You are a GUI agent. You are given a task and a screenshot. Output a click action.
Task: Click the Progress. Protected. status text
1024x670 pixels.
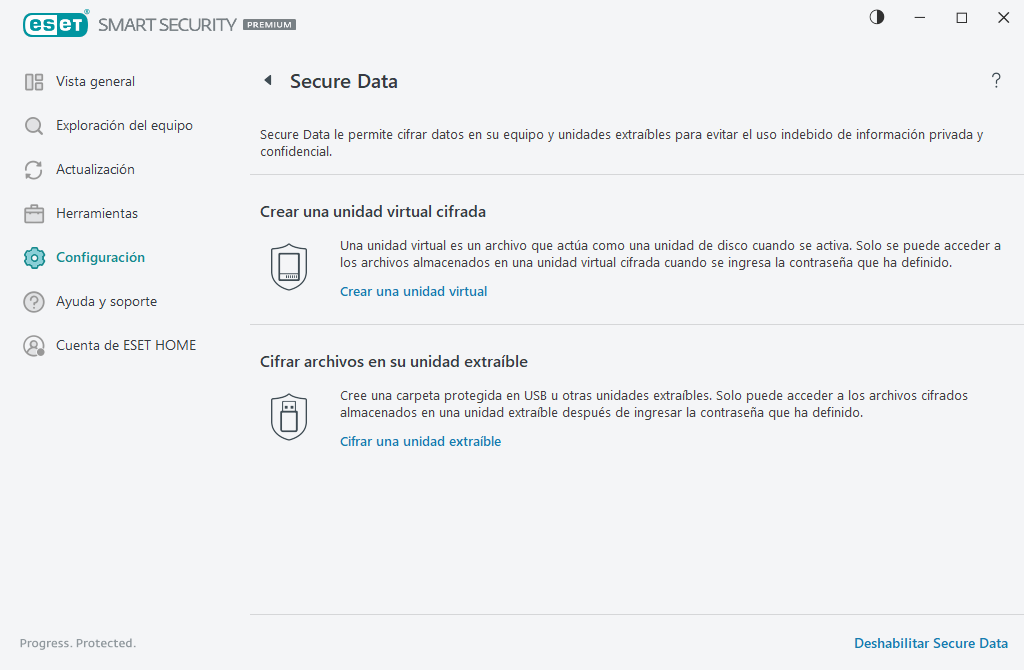[x=77, y=643]
